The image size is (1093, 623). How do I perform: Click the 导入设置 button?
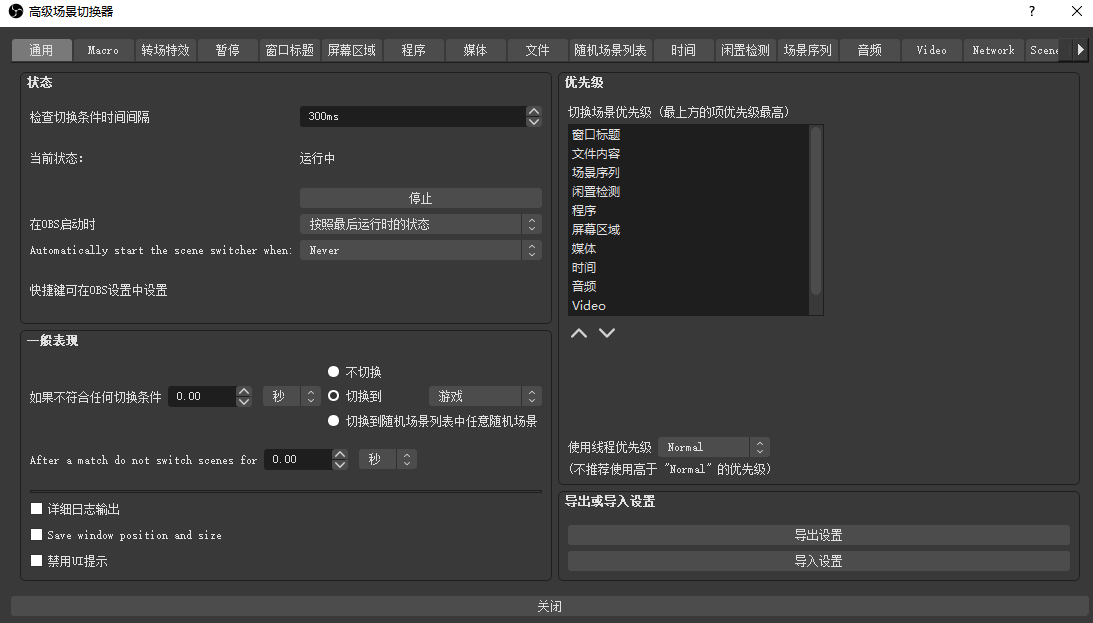(818, 561)
